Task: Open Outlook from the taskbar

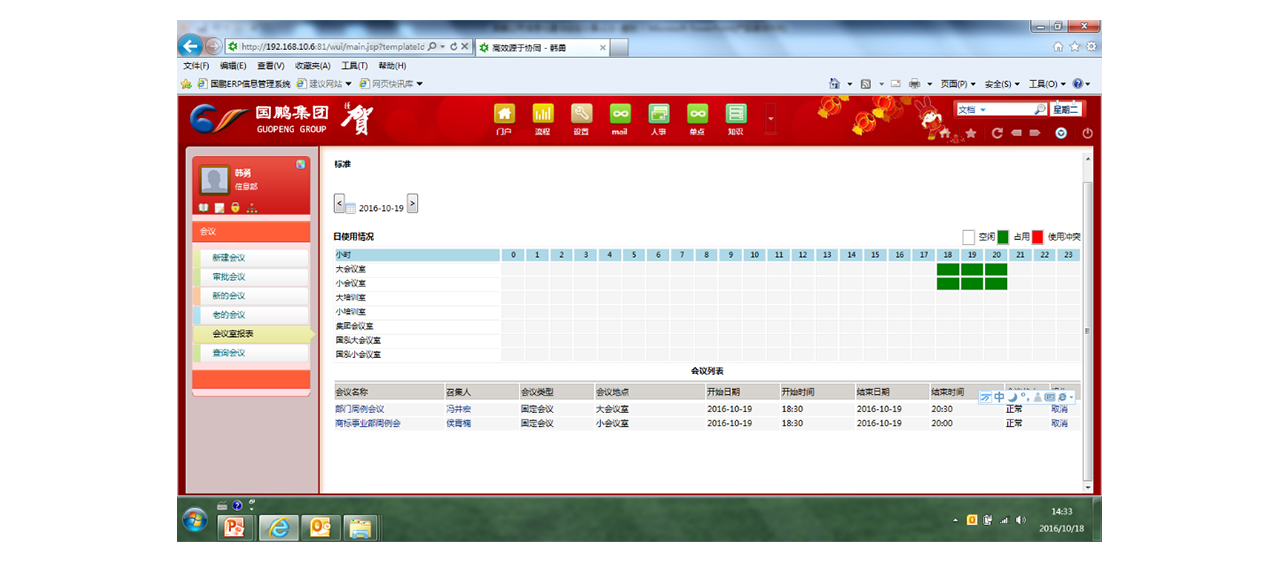Action: coord(320,527)
